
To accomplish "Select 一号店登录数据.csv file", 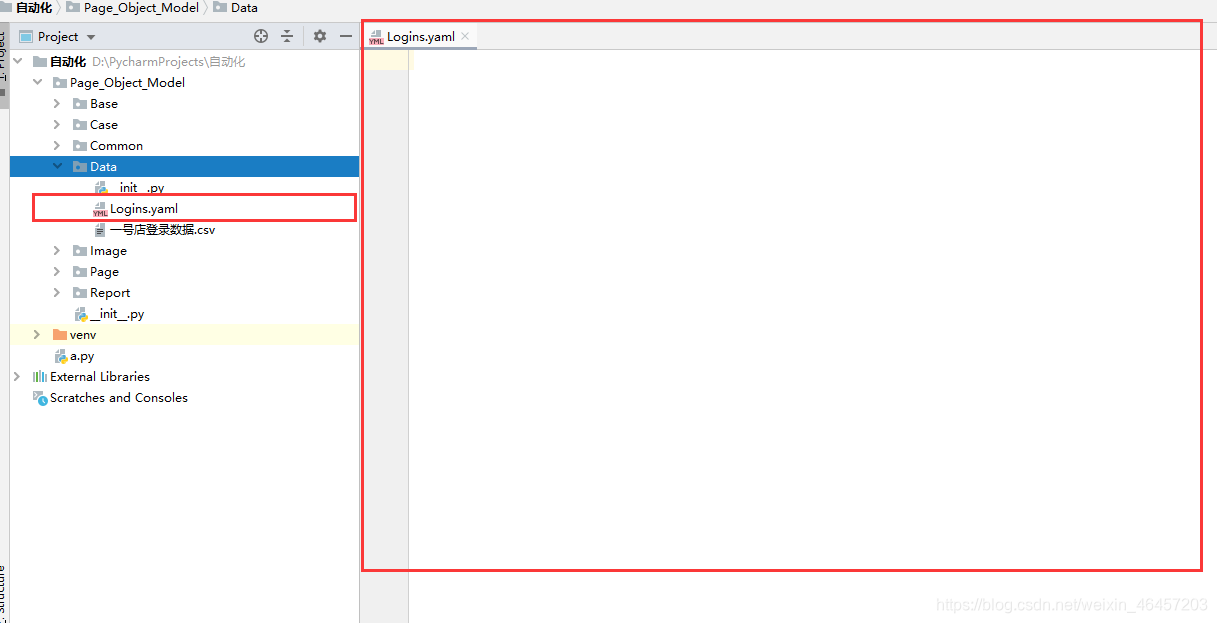I will (162, 230).
